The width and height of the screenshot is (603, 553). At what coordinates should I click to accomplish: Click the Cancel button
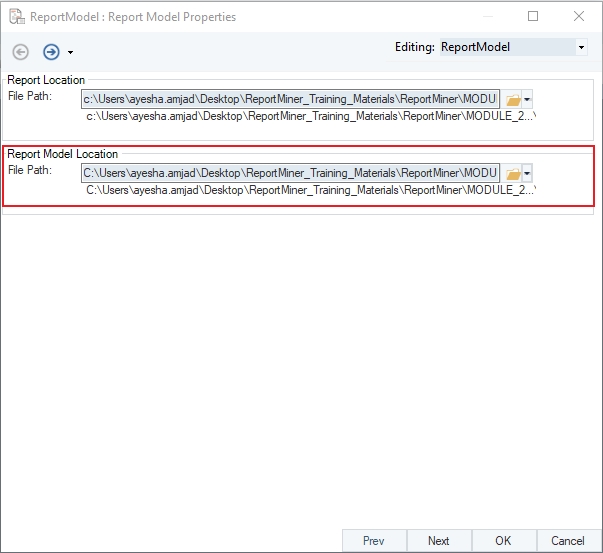[x=568, y=541]
